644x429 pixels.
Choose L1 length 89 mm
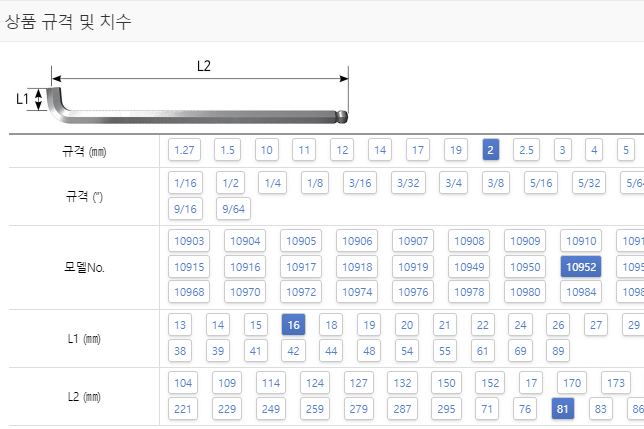[x=558, y=351]
